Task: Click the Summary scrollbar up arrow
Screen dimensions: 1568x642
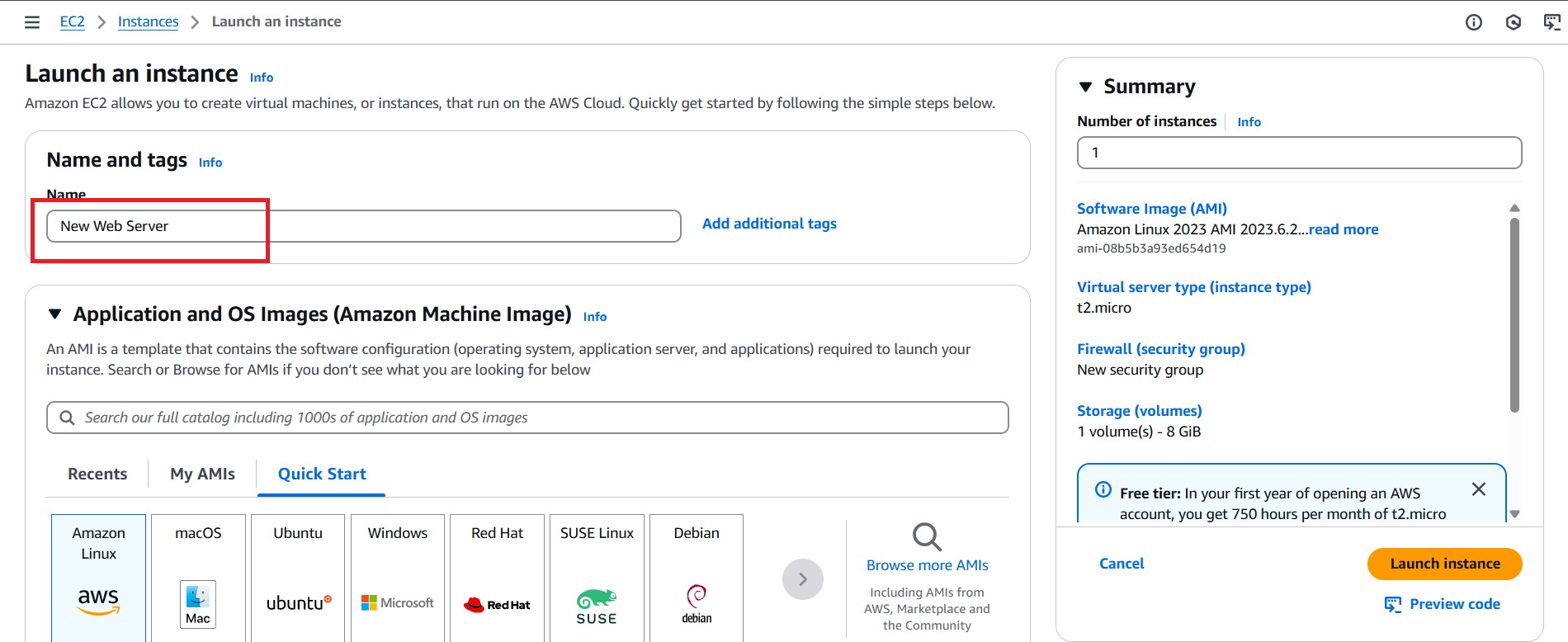Action: coord(1514,208)
